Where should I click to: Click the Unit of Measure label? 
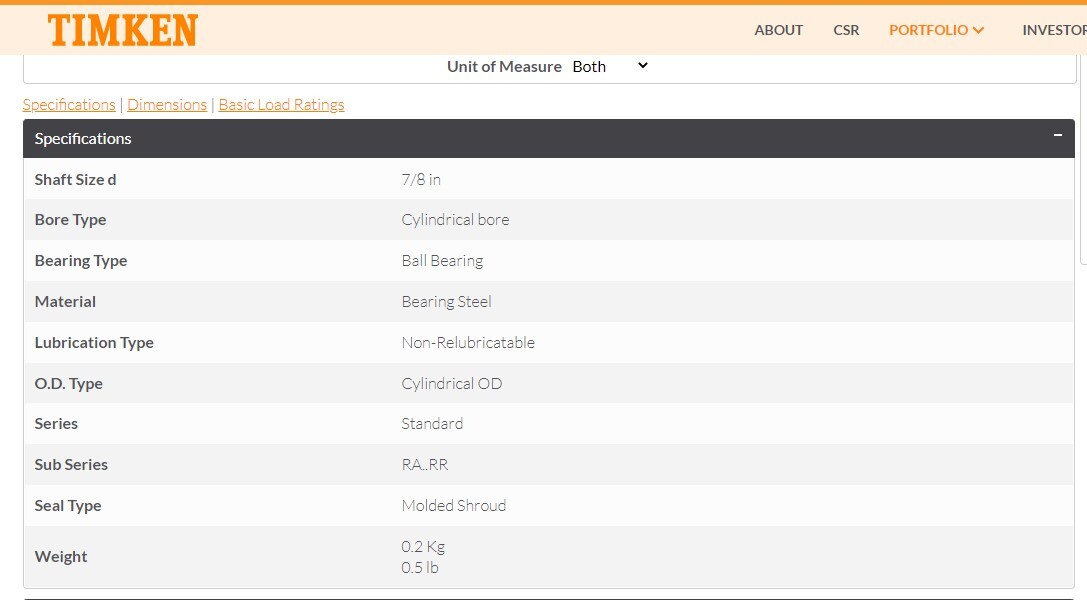coord(504,67)
